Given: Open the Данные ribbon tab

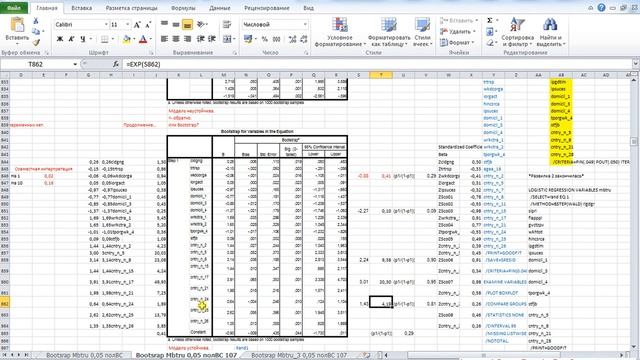Looking at the screenshot, I should tap(220, 8).
